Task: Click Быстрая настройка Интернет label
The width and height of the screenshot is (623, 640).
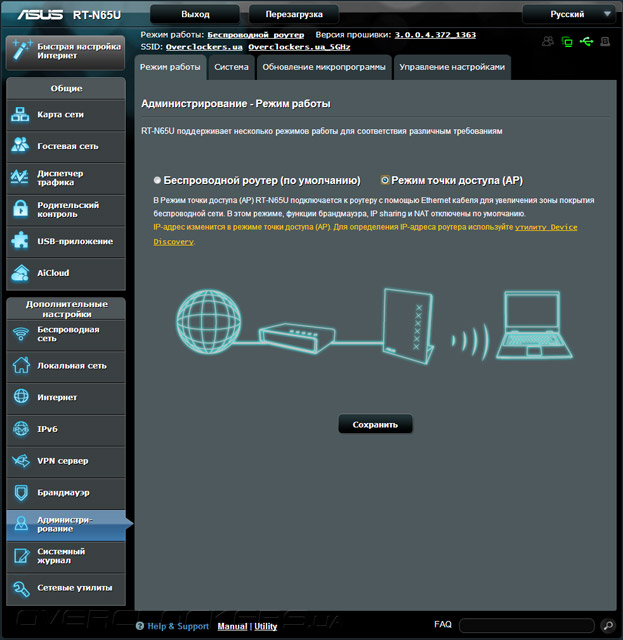Action: coord(79,51)
